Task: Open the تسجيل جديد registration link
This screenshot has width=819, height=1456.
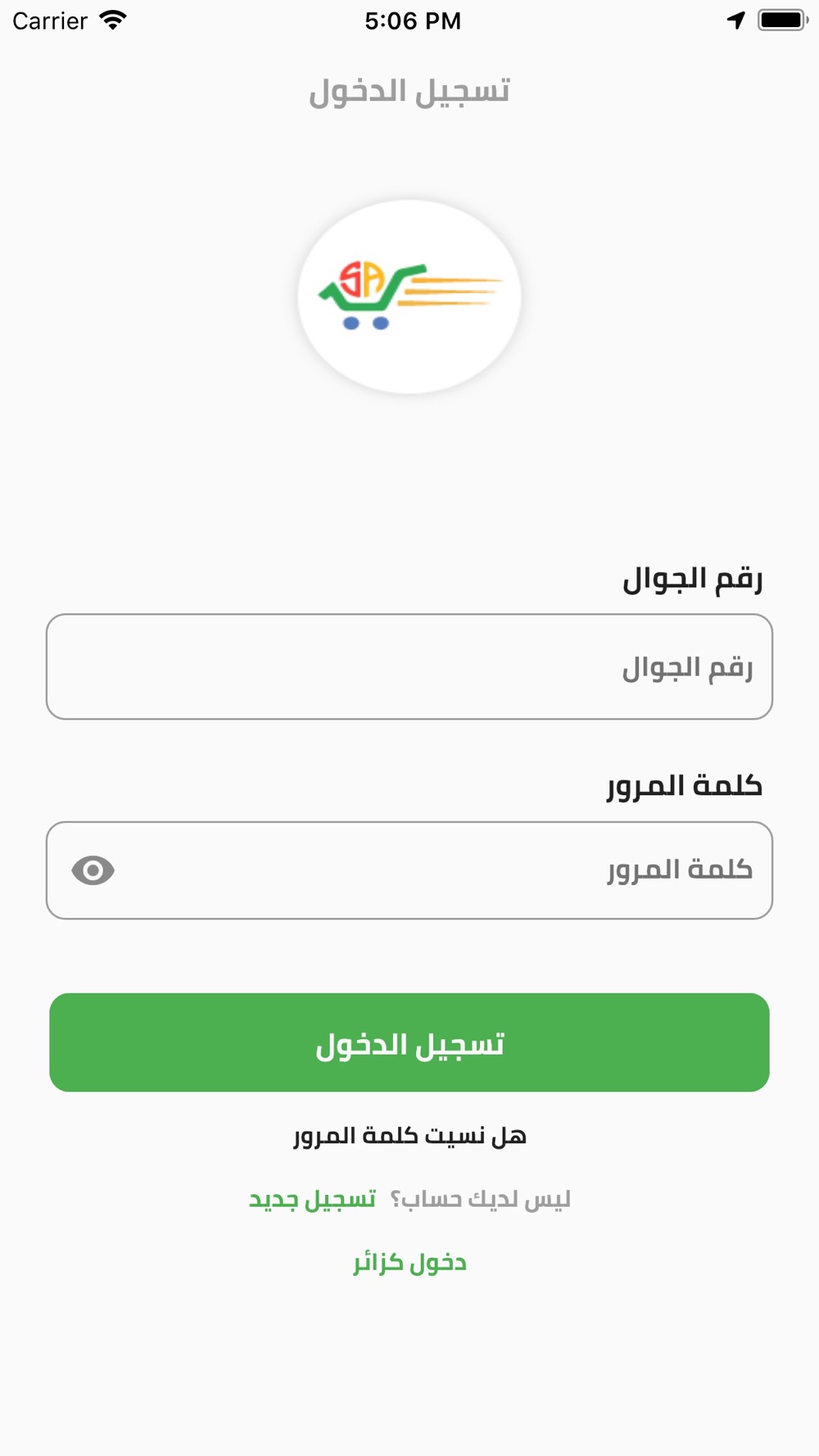Action: (x=312, y=1200)
